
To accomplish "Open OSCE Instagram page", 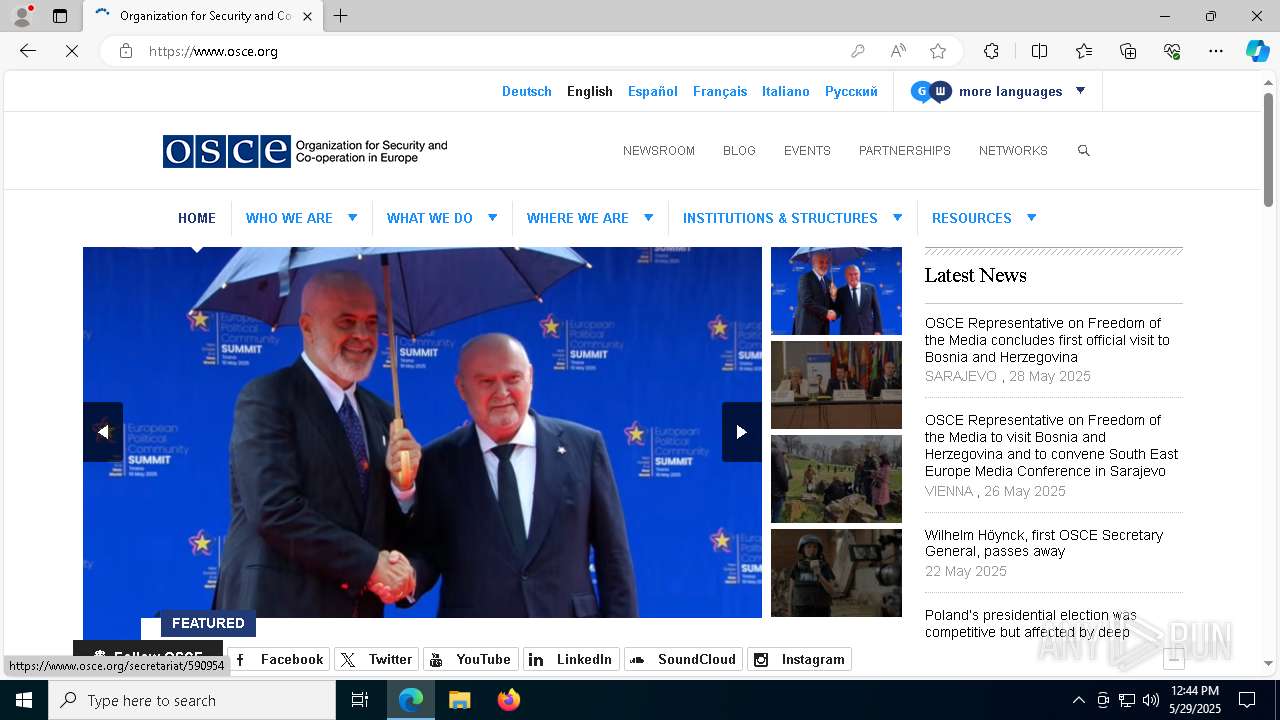I will point(799,659).
